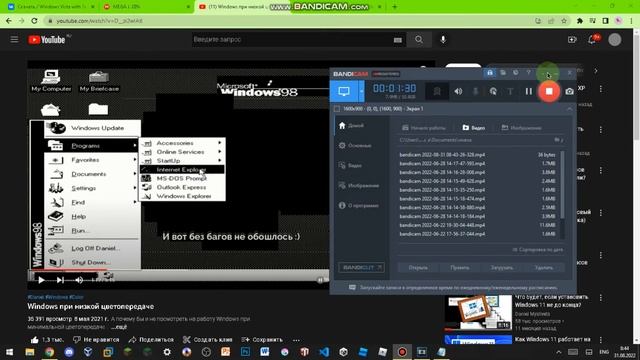Click Создать клип button

(208, 340)
